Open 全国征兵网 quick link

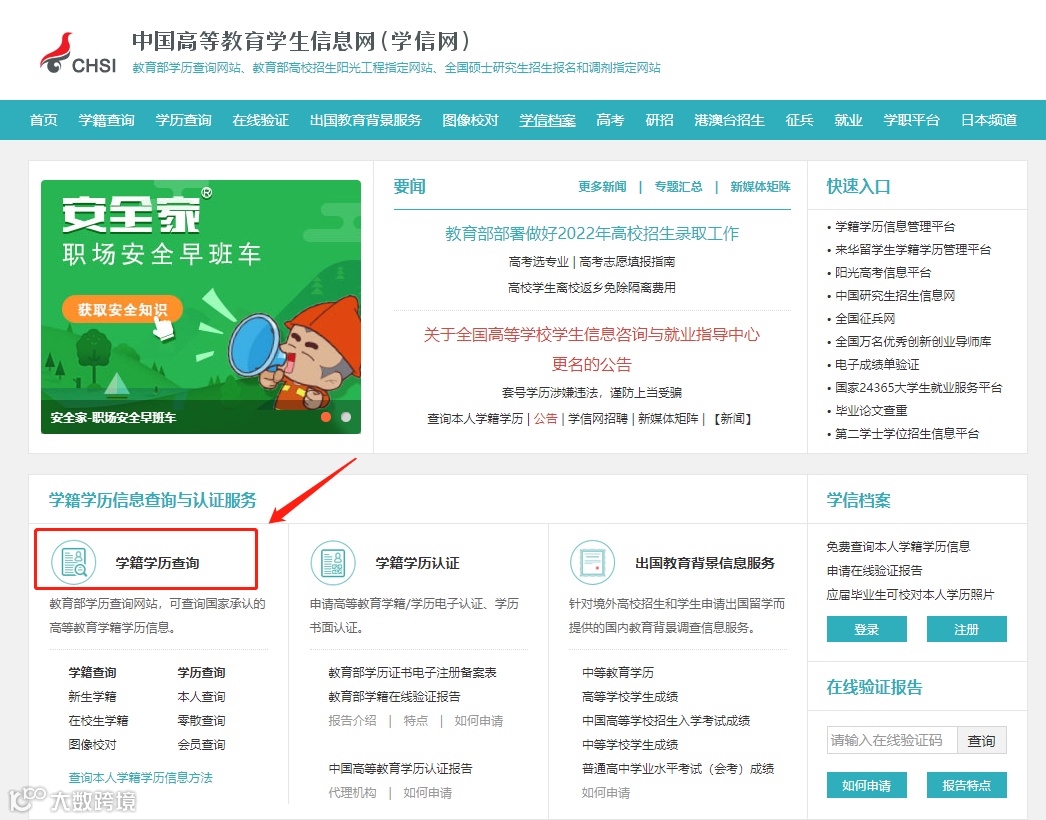865,318
